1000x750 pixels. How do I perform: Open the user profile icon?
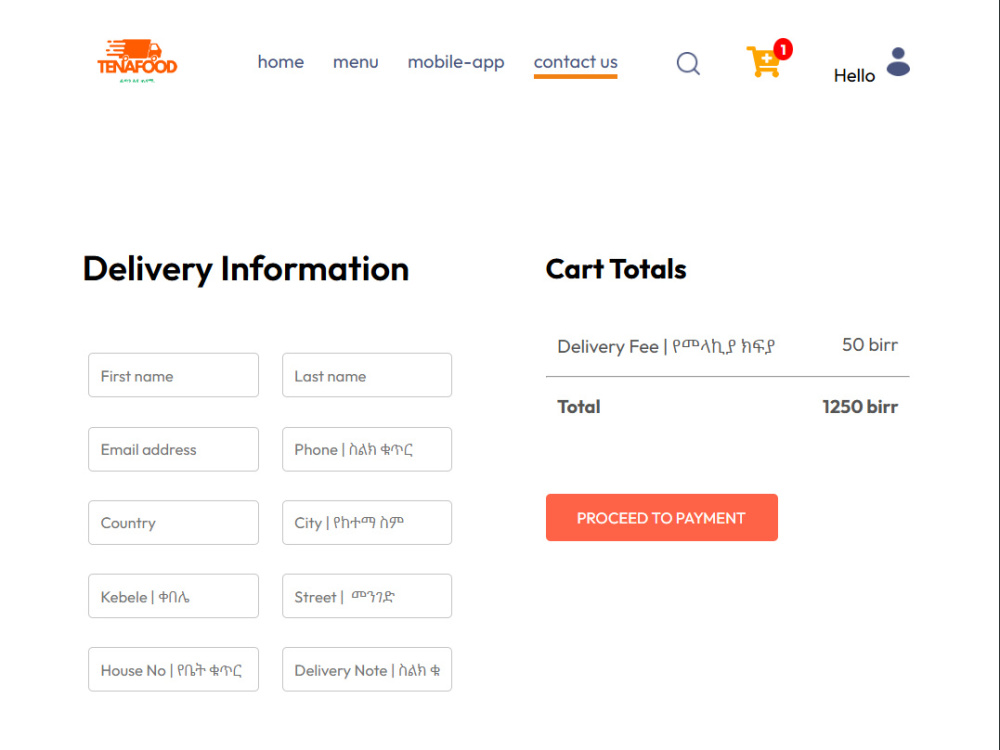898,62
